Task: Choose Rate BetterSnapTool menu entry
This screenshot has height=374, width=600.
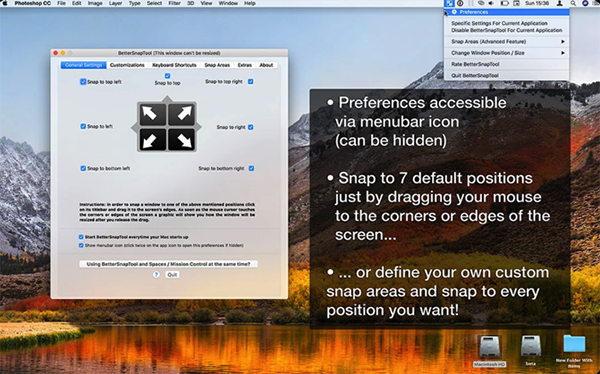Action: [x=507, y=64]
